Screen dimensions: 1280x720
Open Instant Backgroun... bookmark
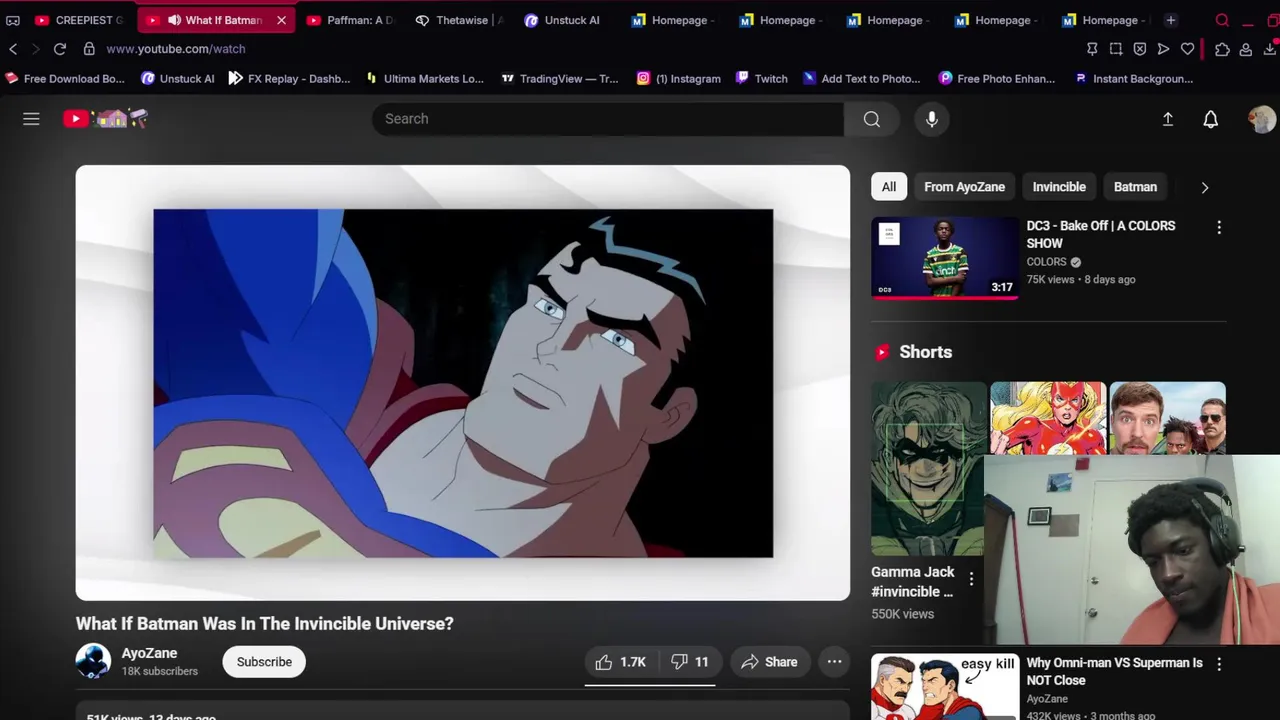1133,79
